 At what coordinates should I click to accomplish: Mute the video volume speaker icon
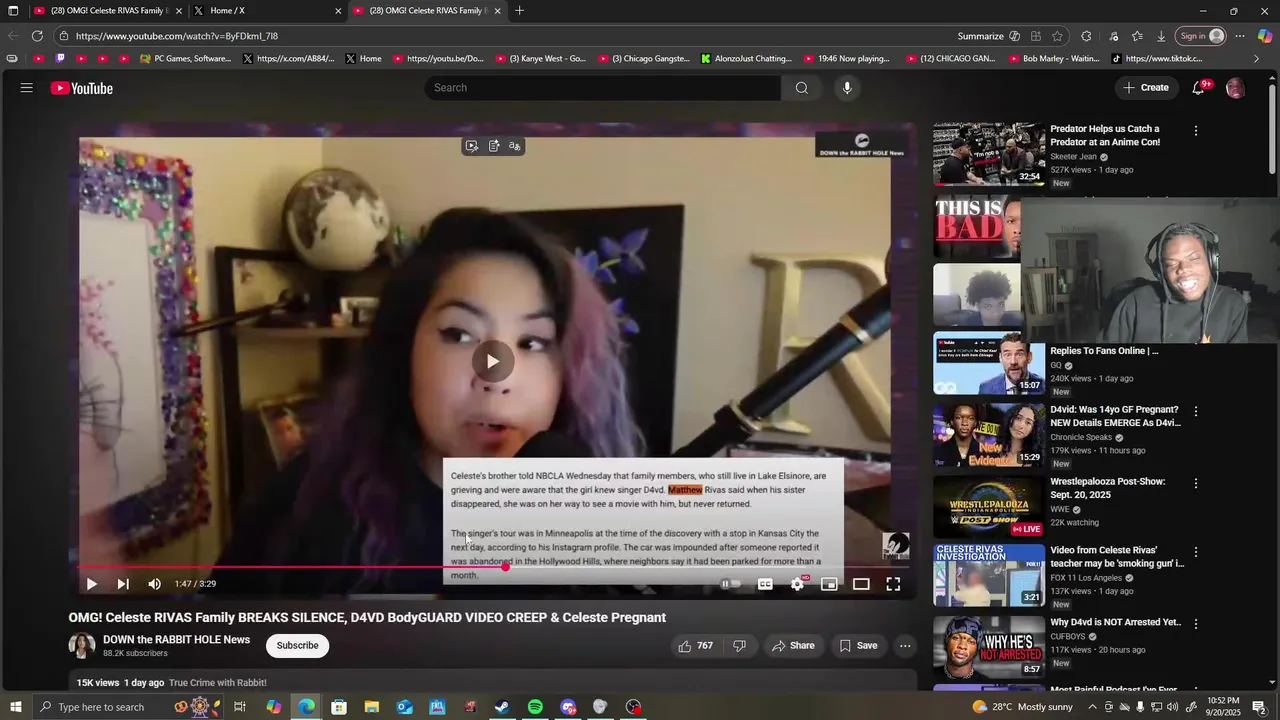[154, 584]
